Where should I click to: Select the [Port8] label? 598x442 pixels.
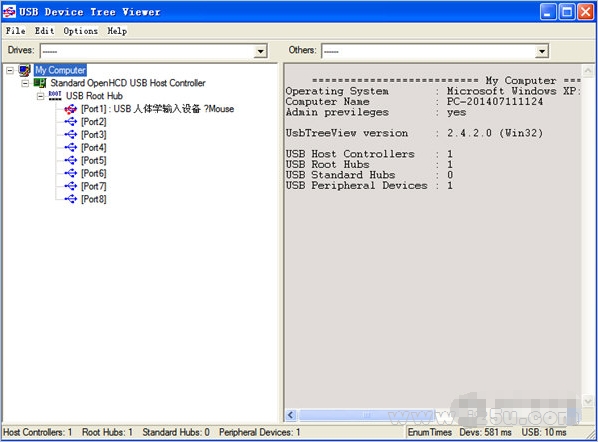click(x=94, y=199)
